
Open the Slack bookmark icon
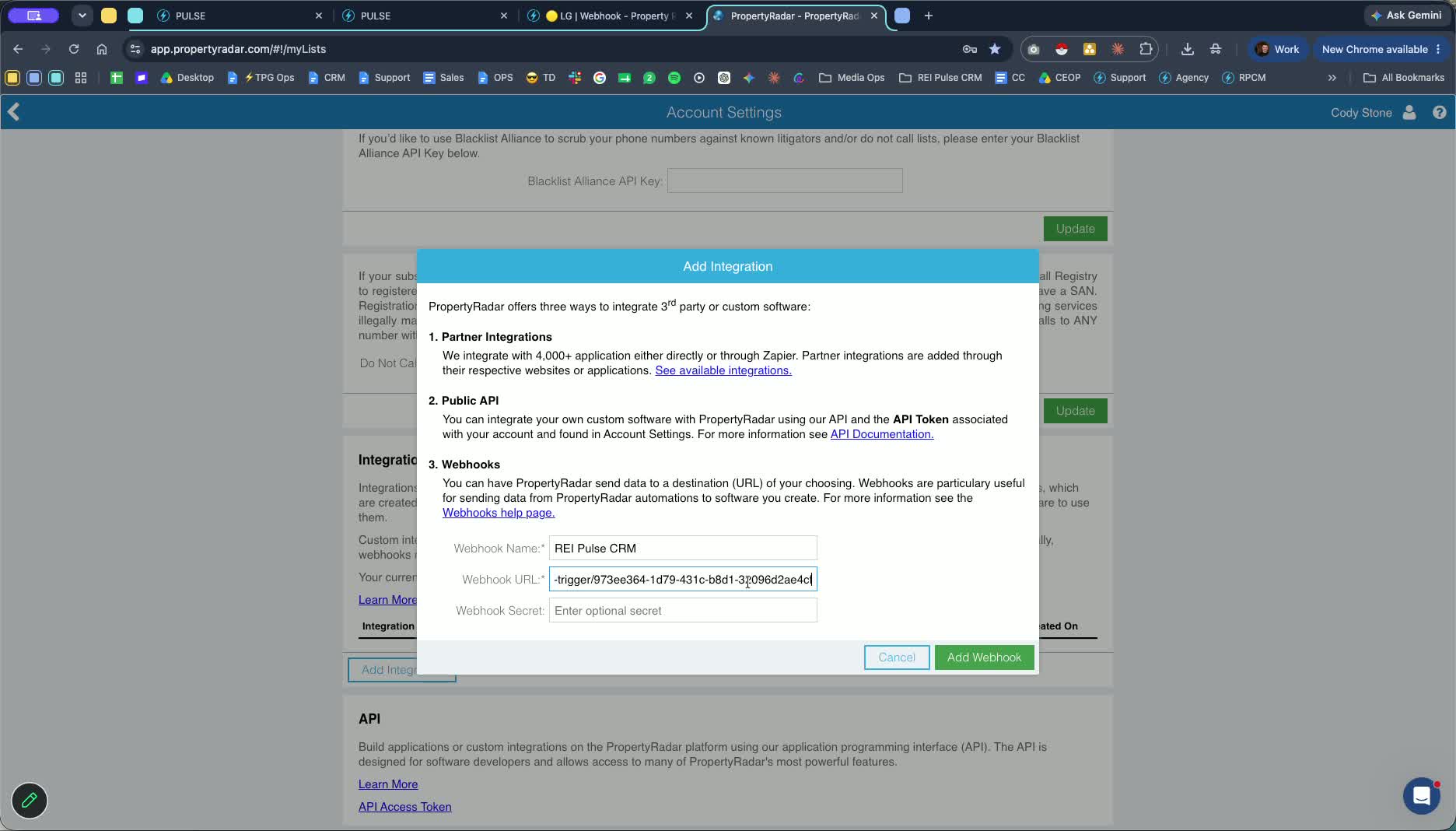pos(575,78)
